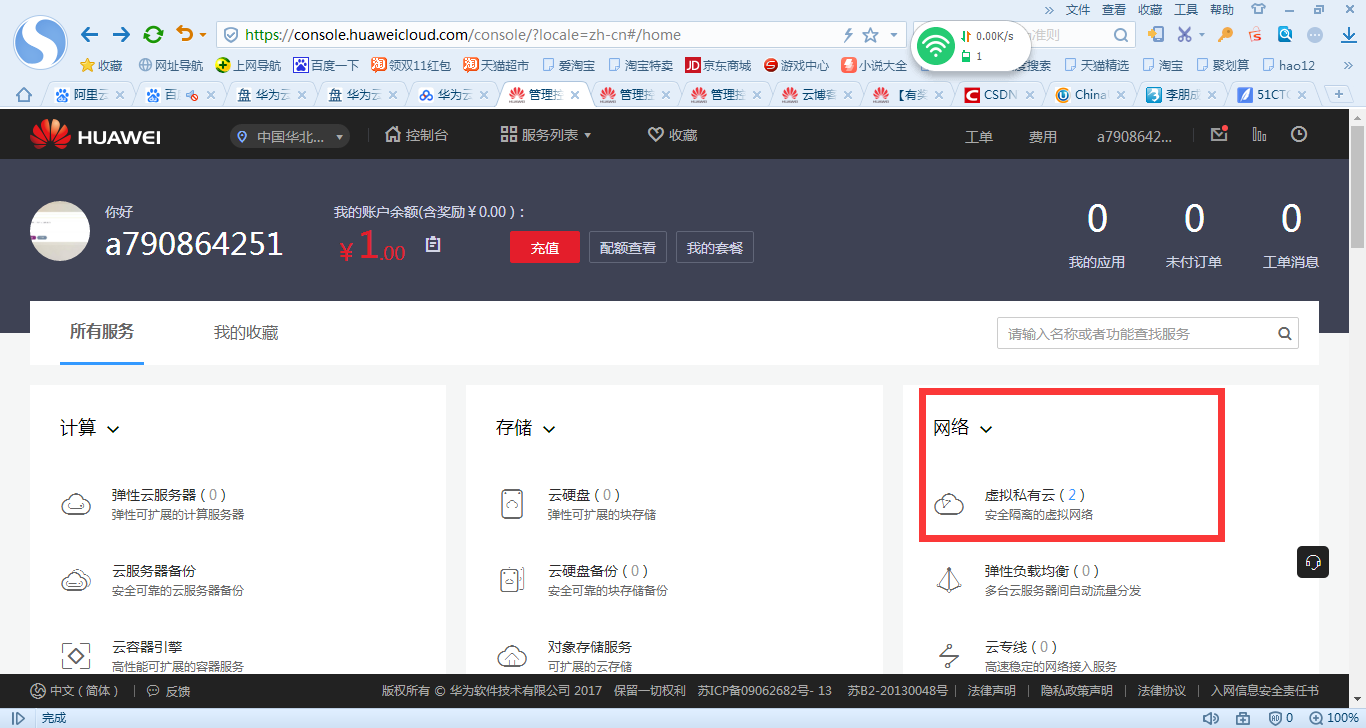The width and height of the screenshot is (1366, 728).
Task: Open 控制台 console link in header
Action: coord(416,135)
